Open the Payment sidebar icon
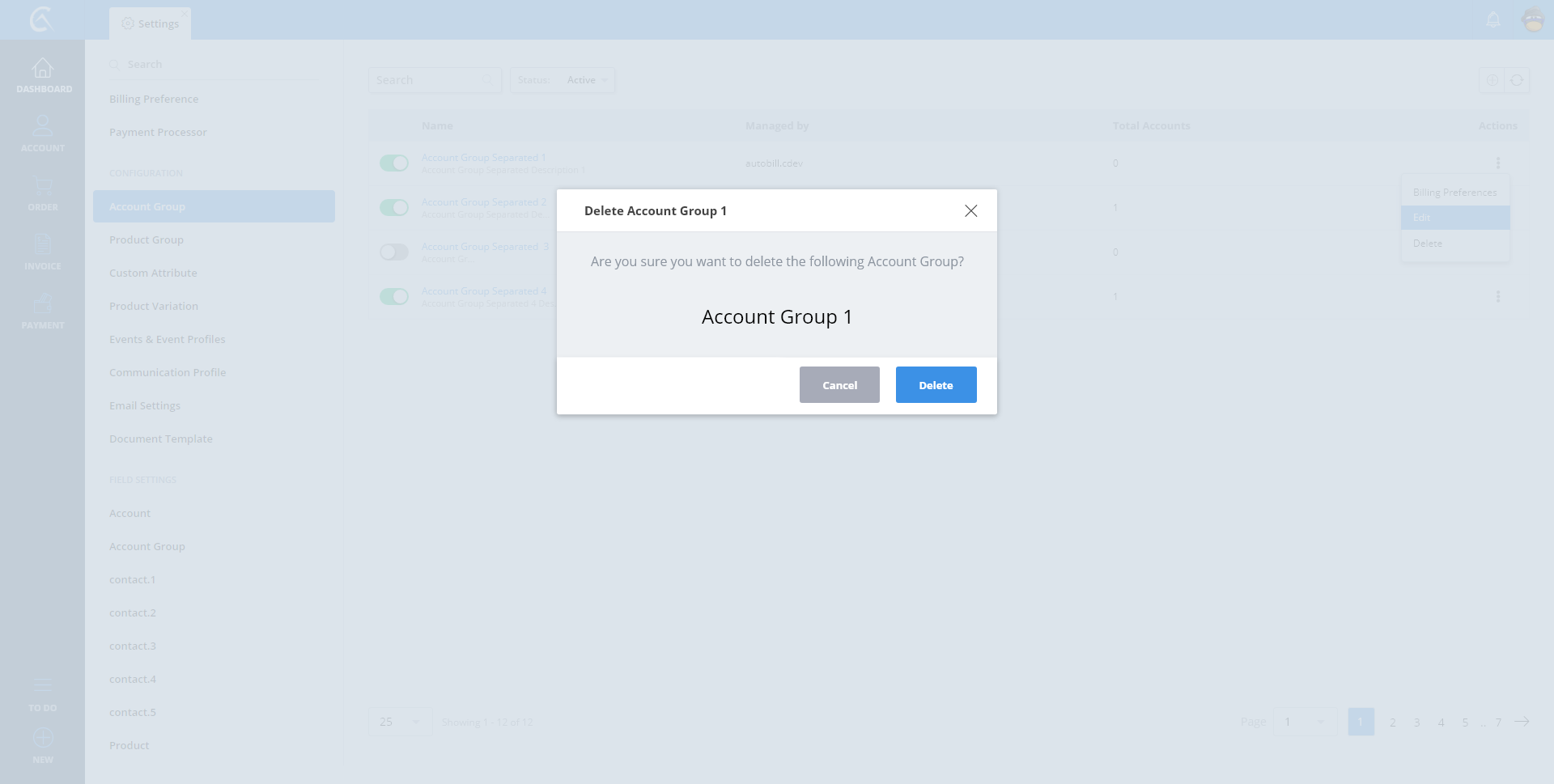This screenshot has width=1554, height=784. coord(42,303)
